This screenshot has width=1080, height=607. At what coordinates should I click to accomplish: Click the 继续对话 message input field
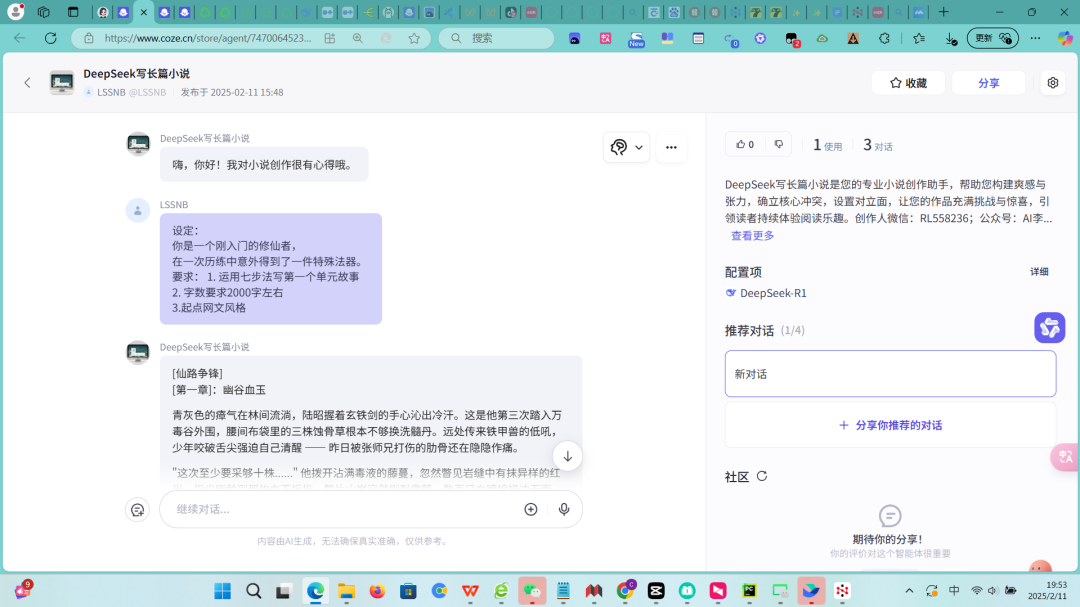click(x=344, y=509)
